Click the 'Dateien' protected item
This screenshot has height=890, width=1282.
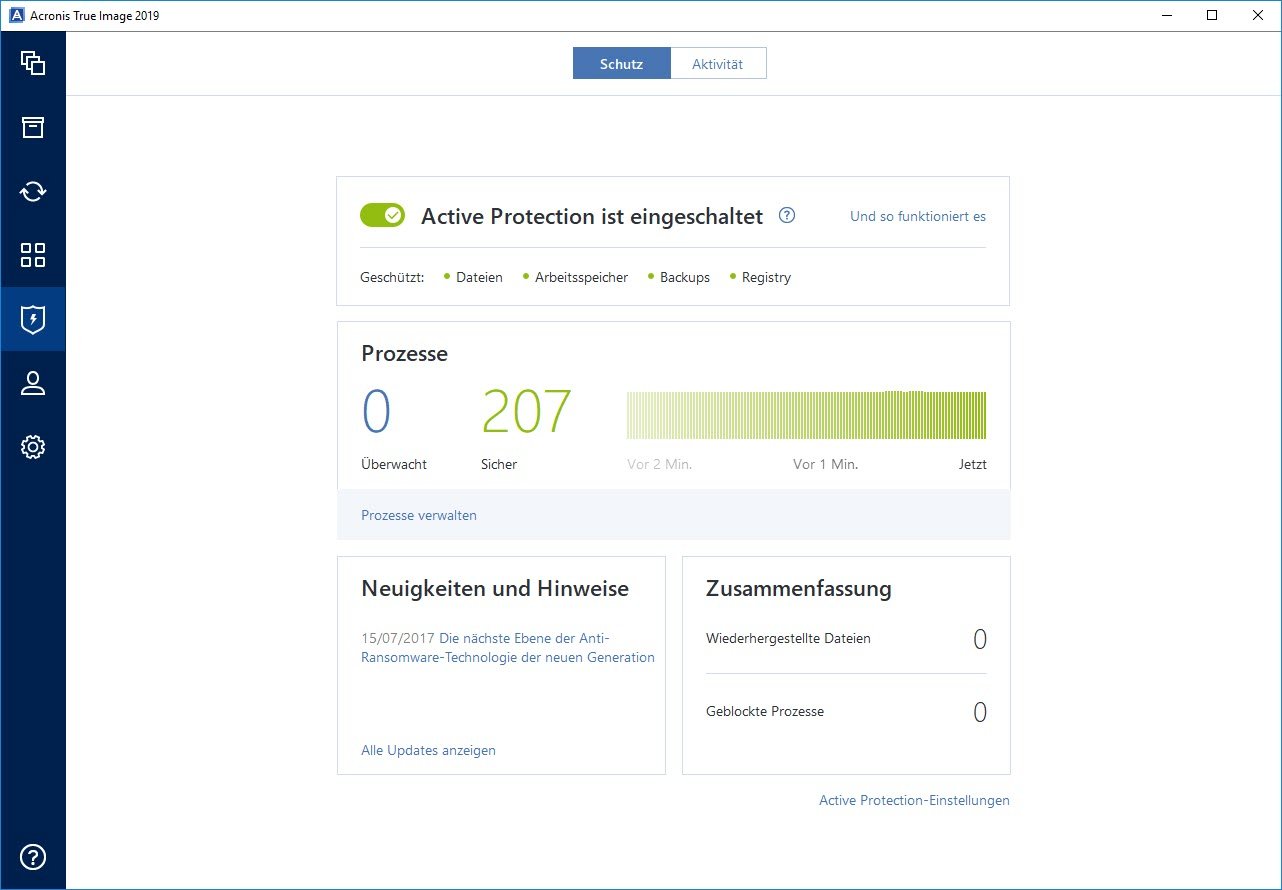pyautogui.click(x=479, y=277)
